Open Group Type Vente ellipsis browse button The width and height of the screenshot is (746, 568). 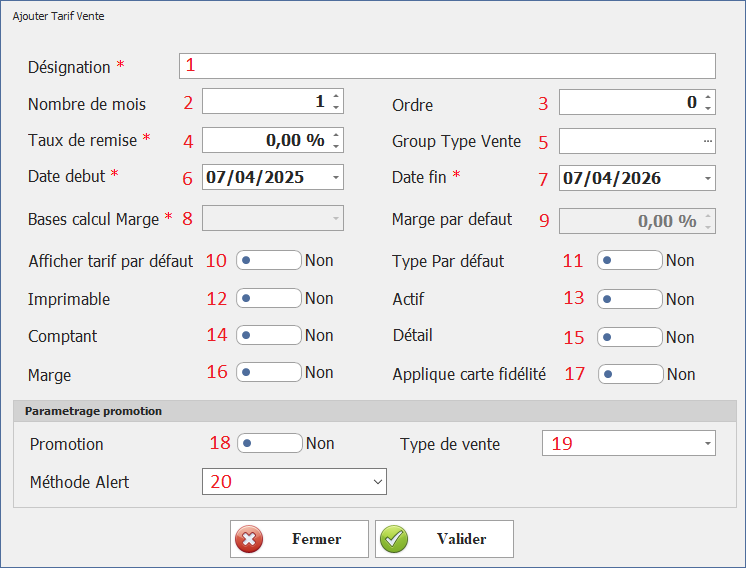point(707,141)
